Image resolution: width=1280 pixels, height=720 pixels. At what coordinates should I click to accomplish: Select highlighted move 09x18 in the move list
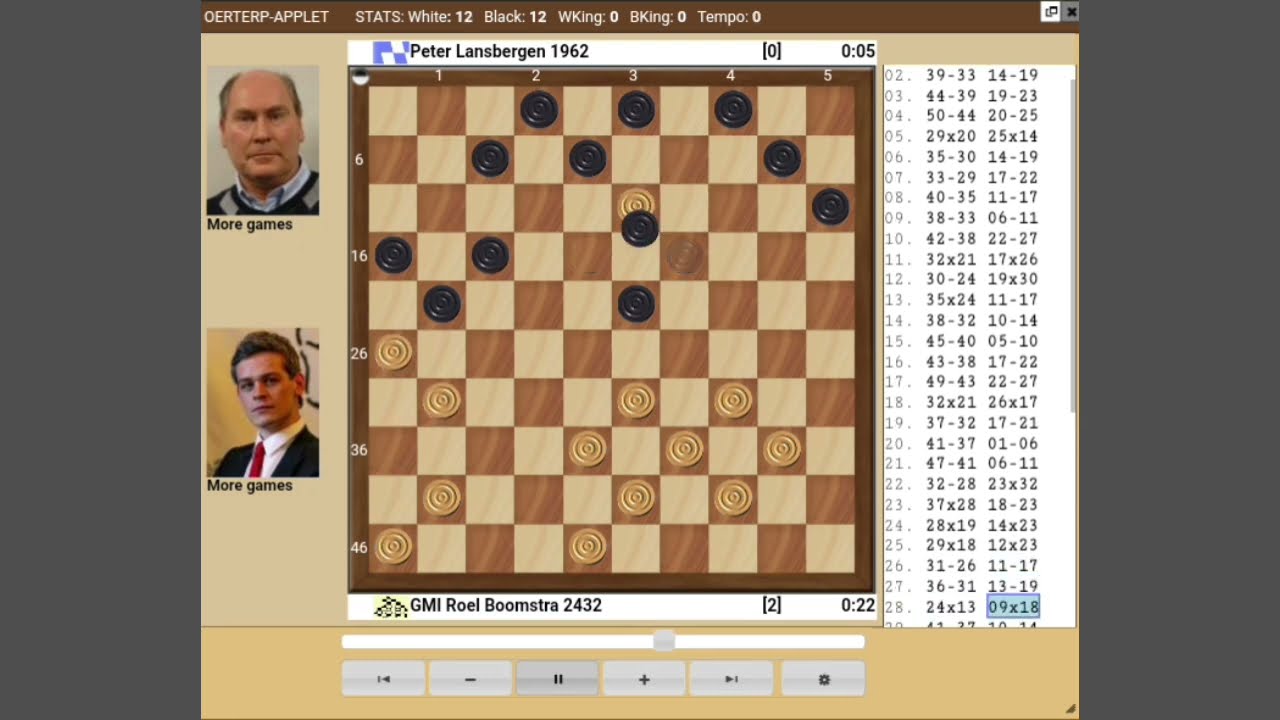[x=1013, y=607]
